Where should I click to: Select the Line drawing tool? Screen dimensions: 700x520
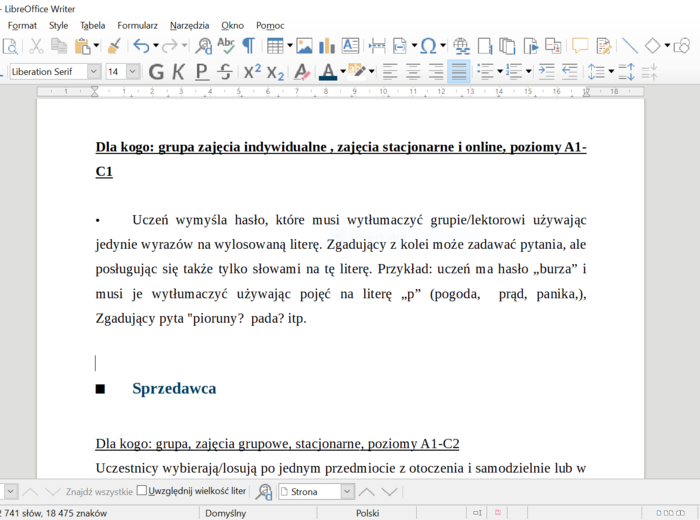630,46
